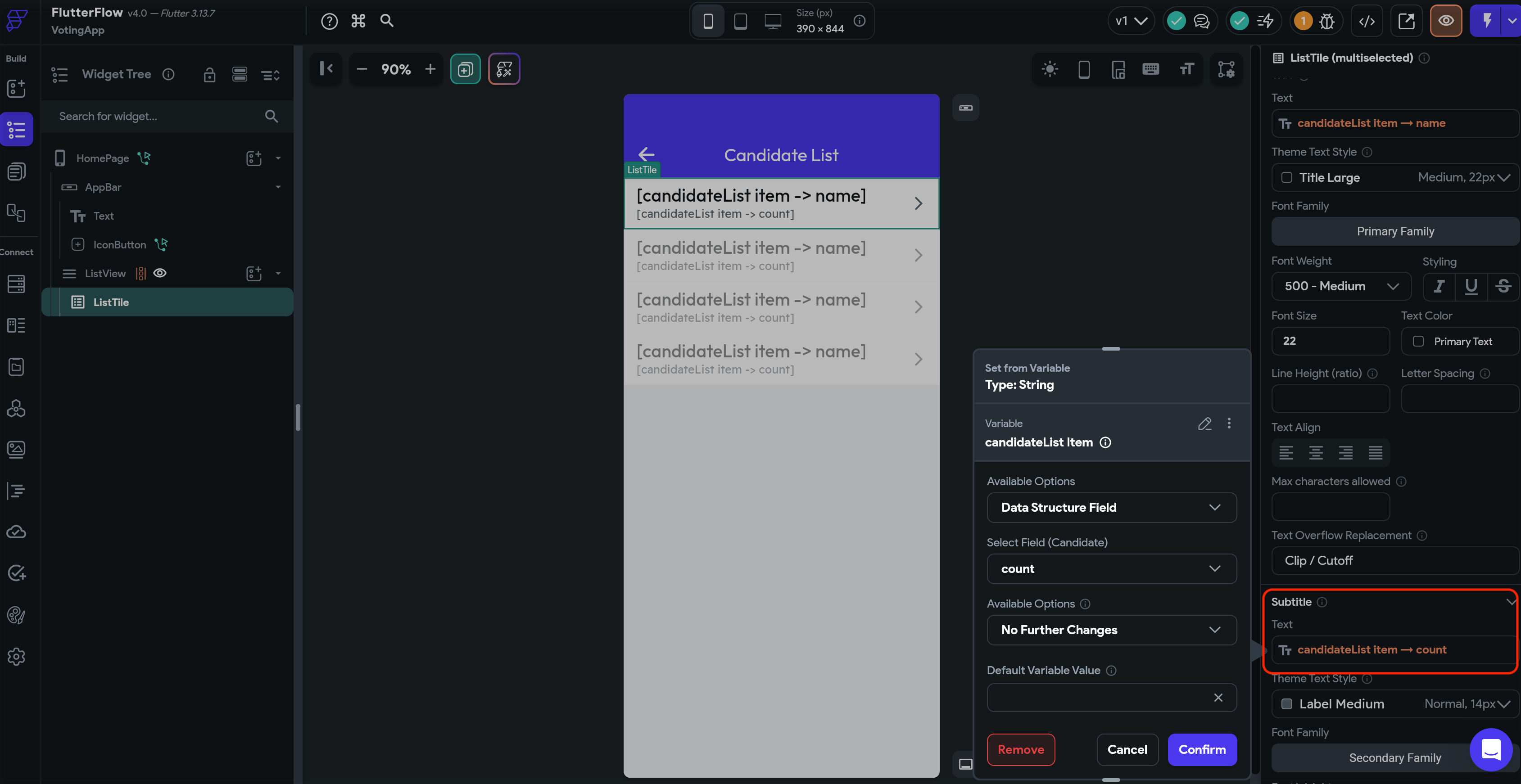This screenshot has height=784, width=1521.
Task: Check the Label Medium theme style checkbox
Action: click(x=1286, y=704)
